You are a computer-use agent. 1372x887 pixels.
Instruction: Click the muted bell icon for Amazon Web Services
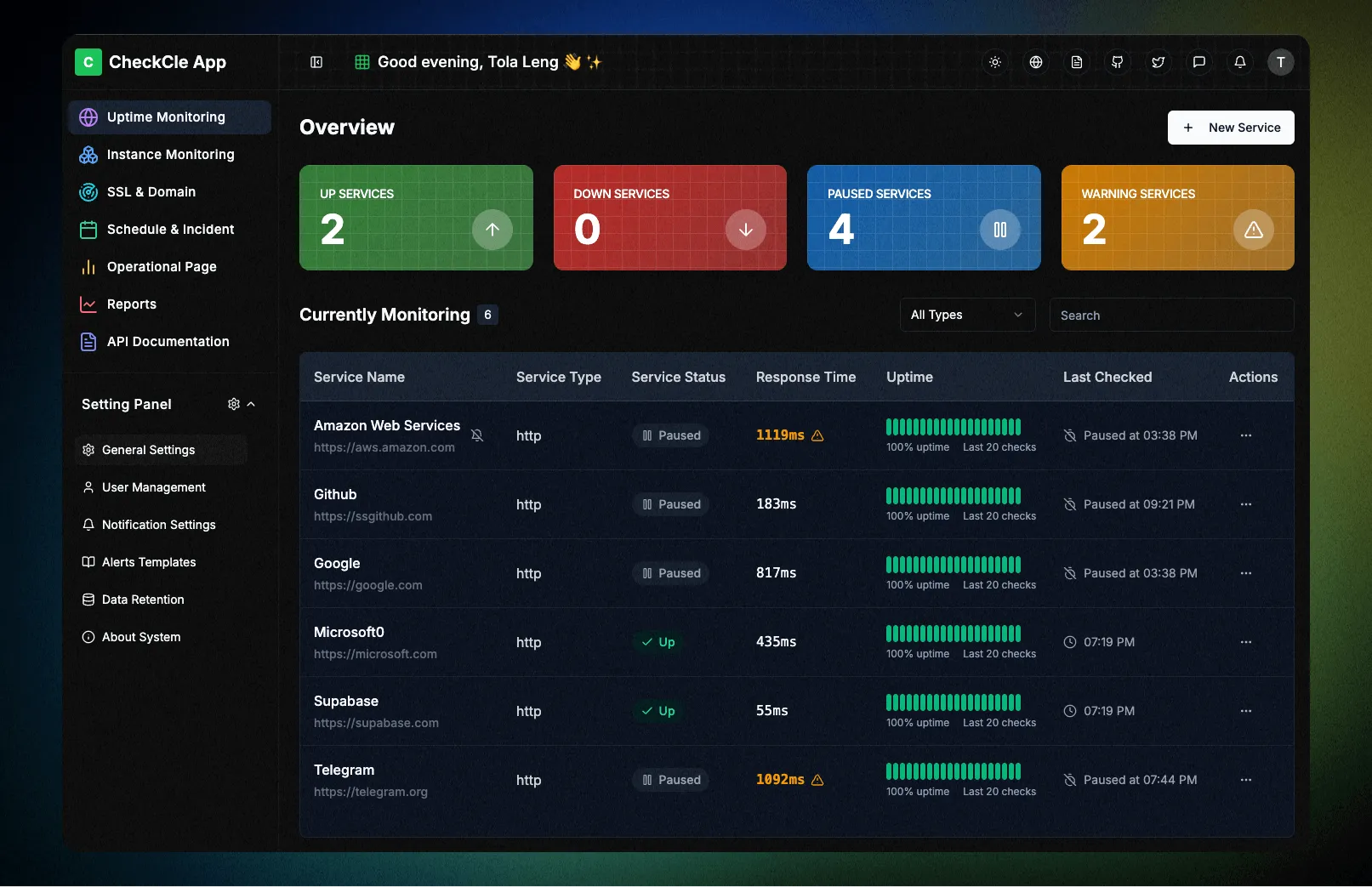coord(477,435)
